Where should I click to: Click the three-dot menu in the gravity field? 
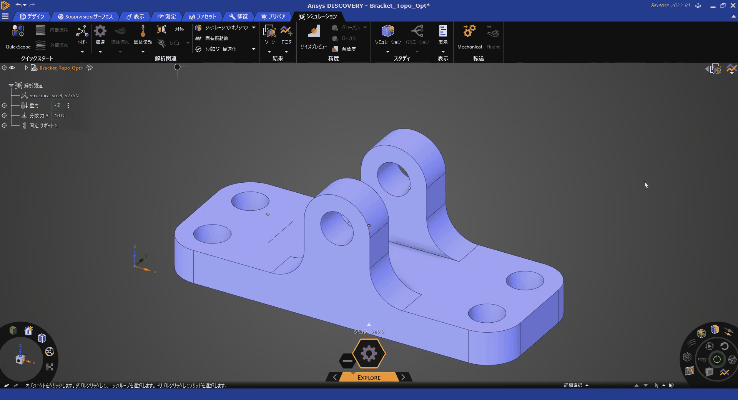tap(69, 105)
